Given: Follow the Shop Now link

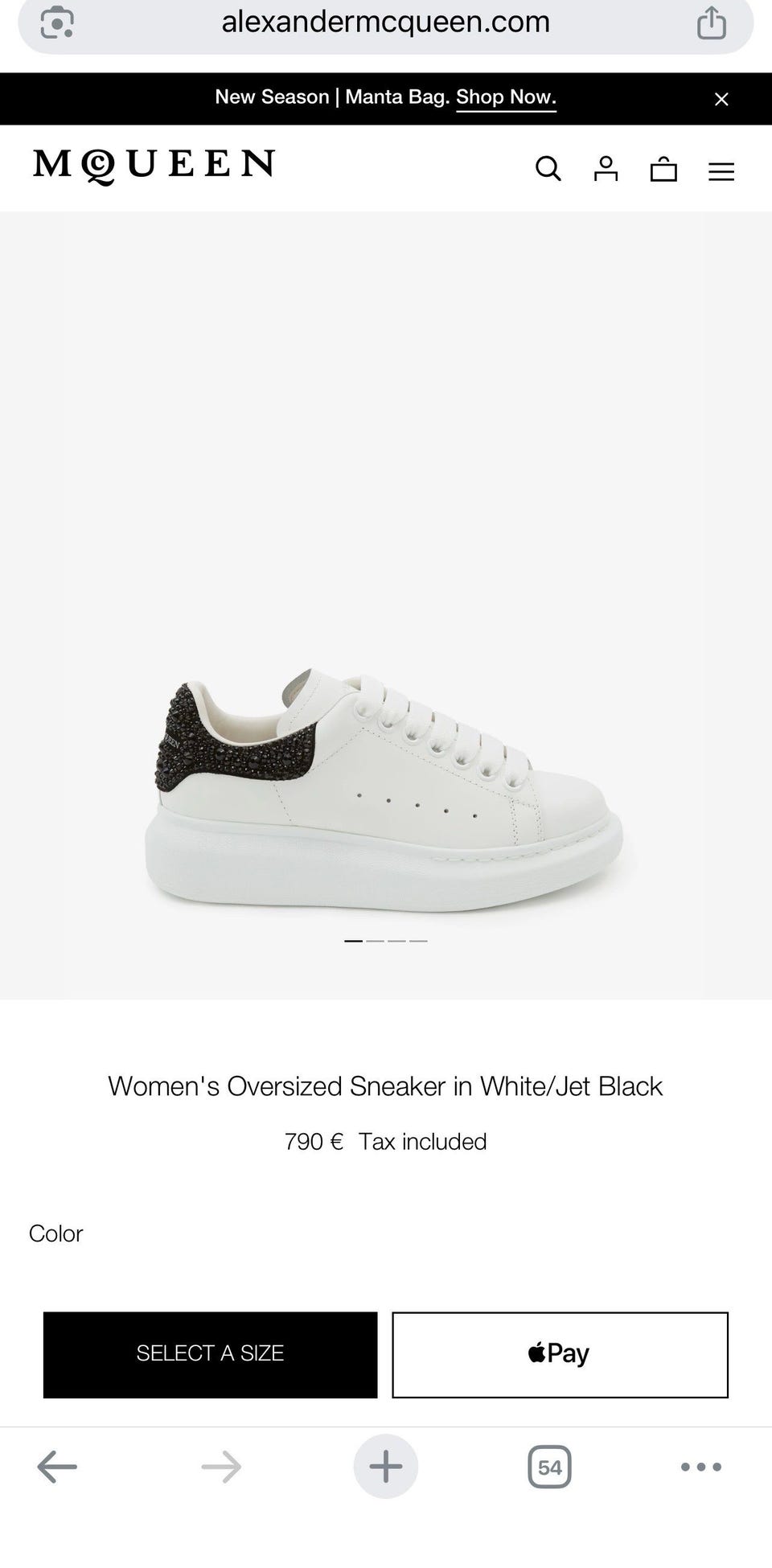Looking at the screenshot, I should pyautogui.click(x=506, y=97).
